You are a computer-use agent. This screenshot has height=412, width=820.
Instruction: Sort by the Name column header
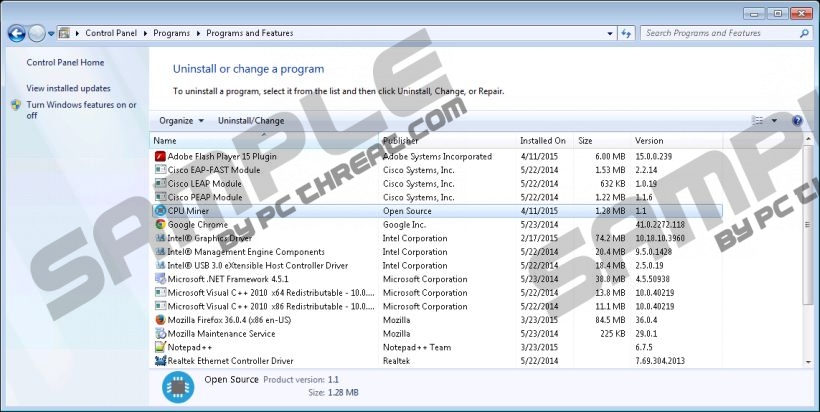pos(264,141)
